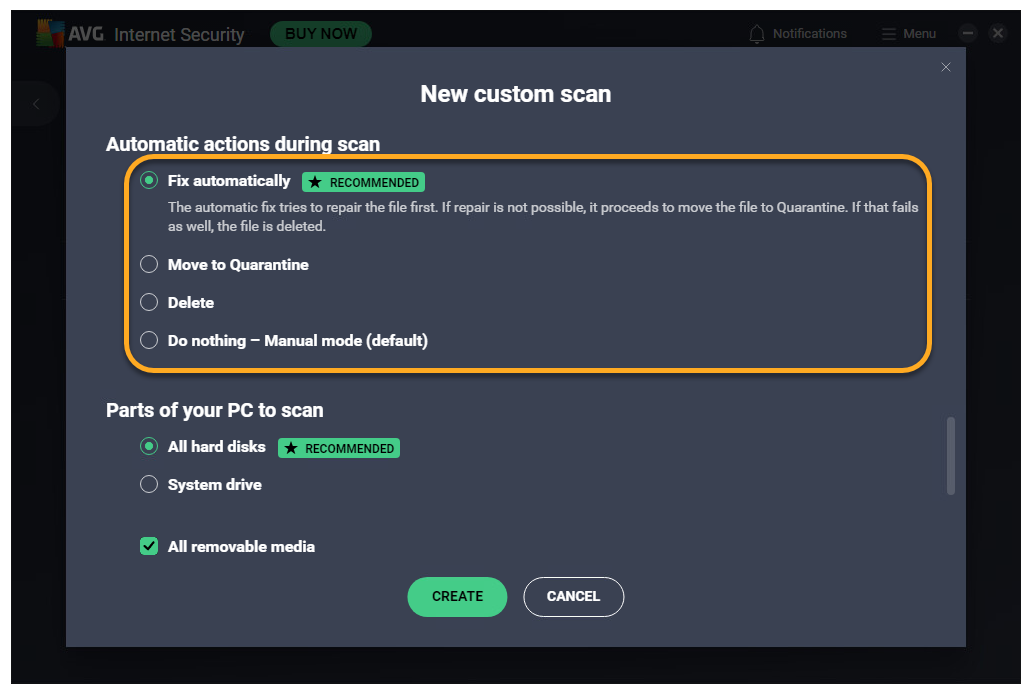Click the Notifications label

point(809,34)
